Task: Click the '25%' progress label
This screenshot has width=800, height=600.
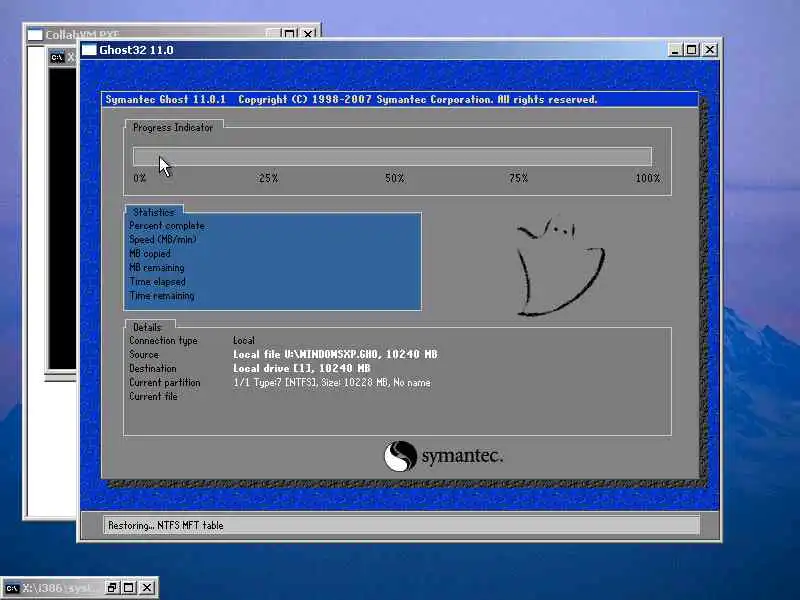Action: point(268,178)
